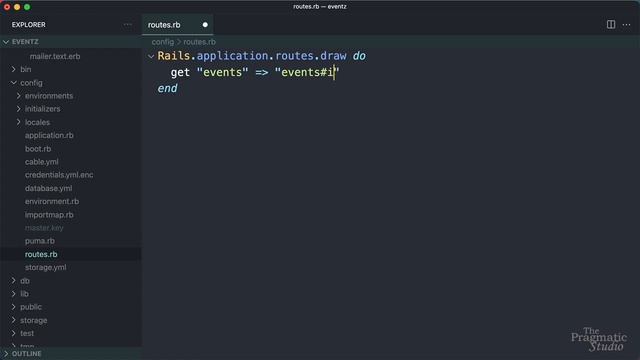Open the editor more actions menu
The height and width of the screenshot is (360, 640).
click(626, 24)
